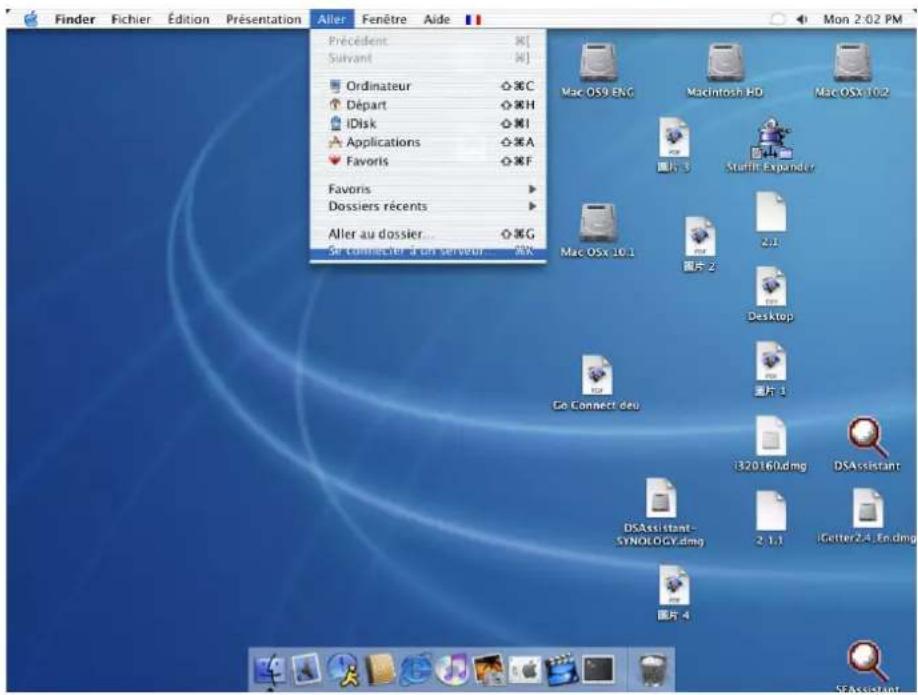Viewport: 918px width, 695px height.
Task: Click the Finder icon in the Dock
Action: coord(270,669)
